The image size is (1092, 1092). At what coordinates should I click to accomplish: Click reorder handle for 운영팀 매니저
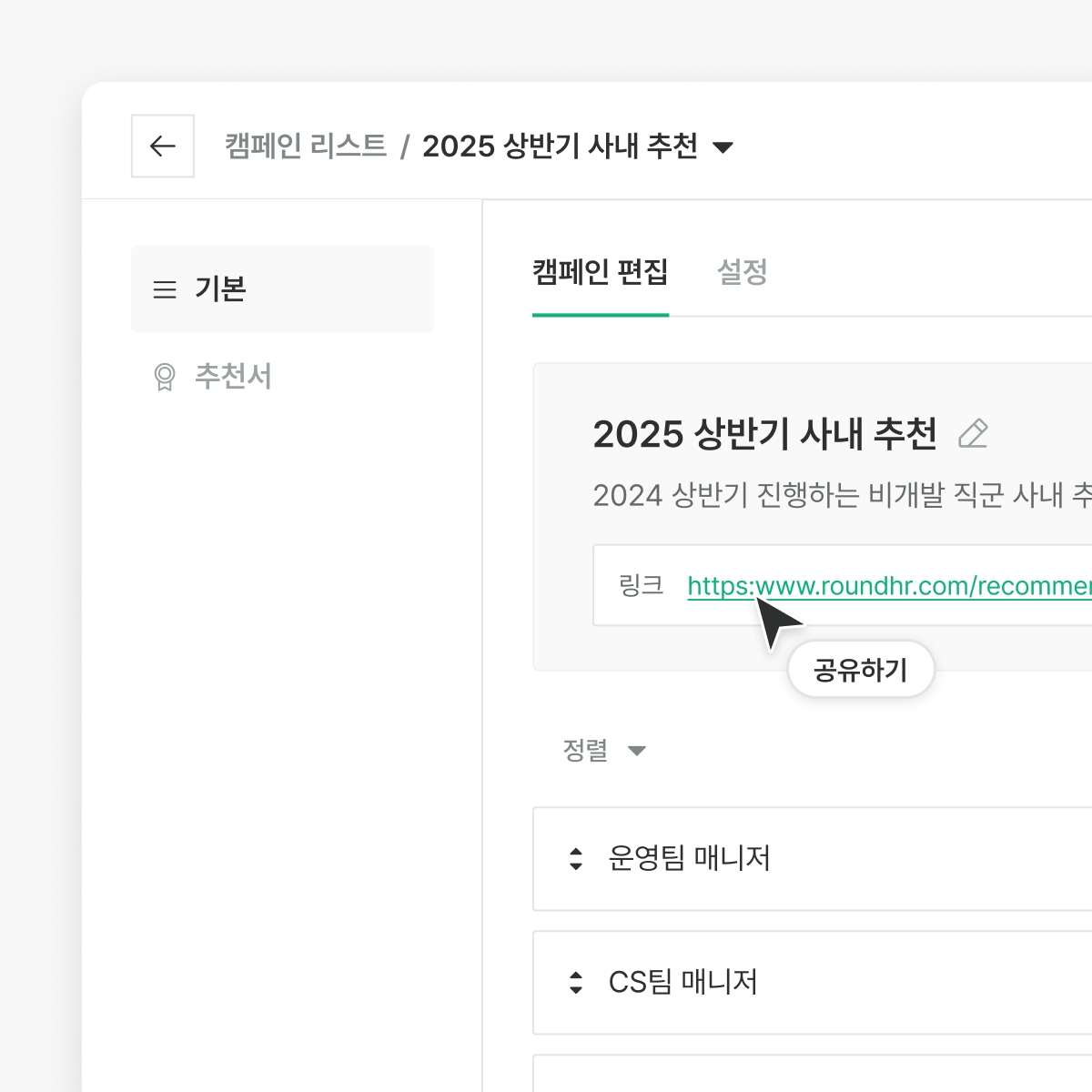[x=575, y=858]
